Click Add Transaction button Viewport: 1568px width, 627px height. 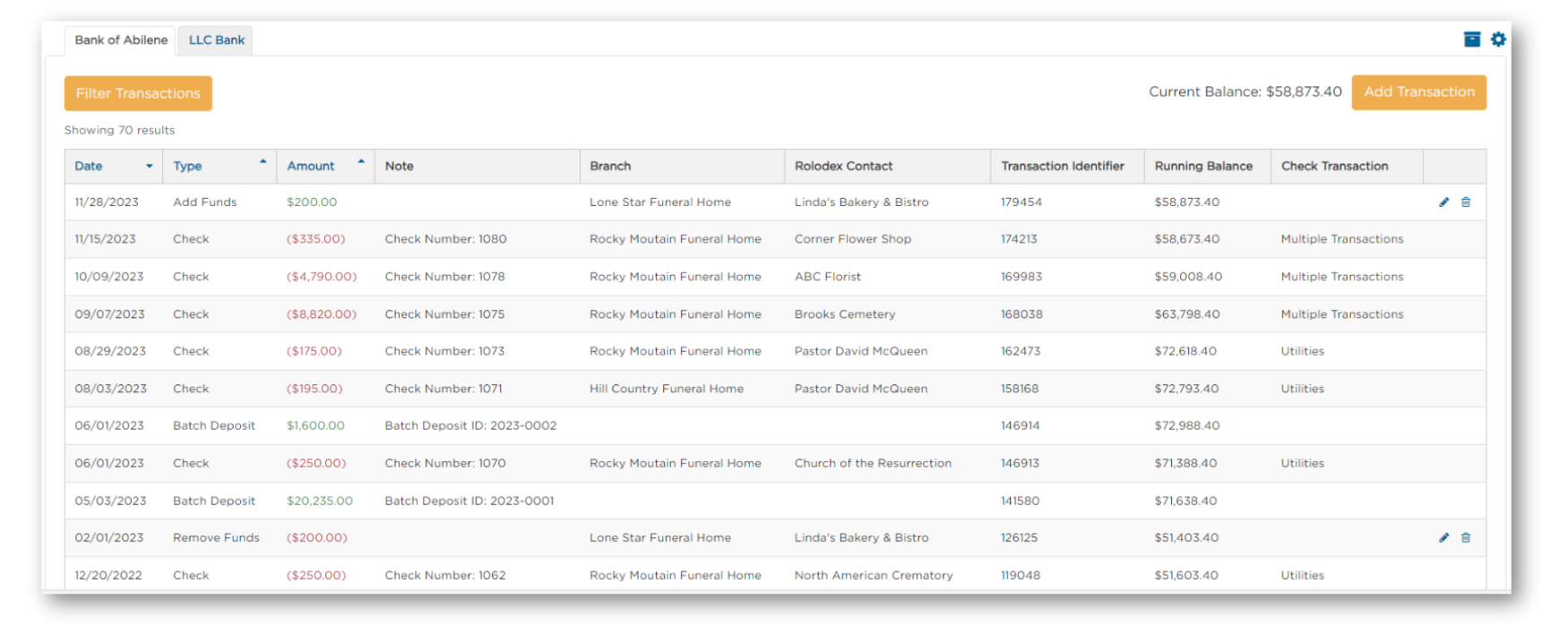[x=1418, y=92]
